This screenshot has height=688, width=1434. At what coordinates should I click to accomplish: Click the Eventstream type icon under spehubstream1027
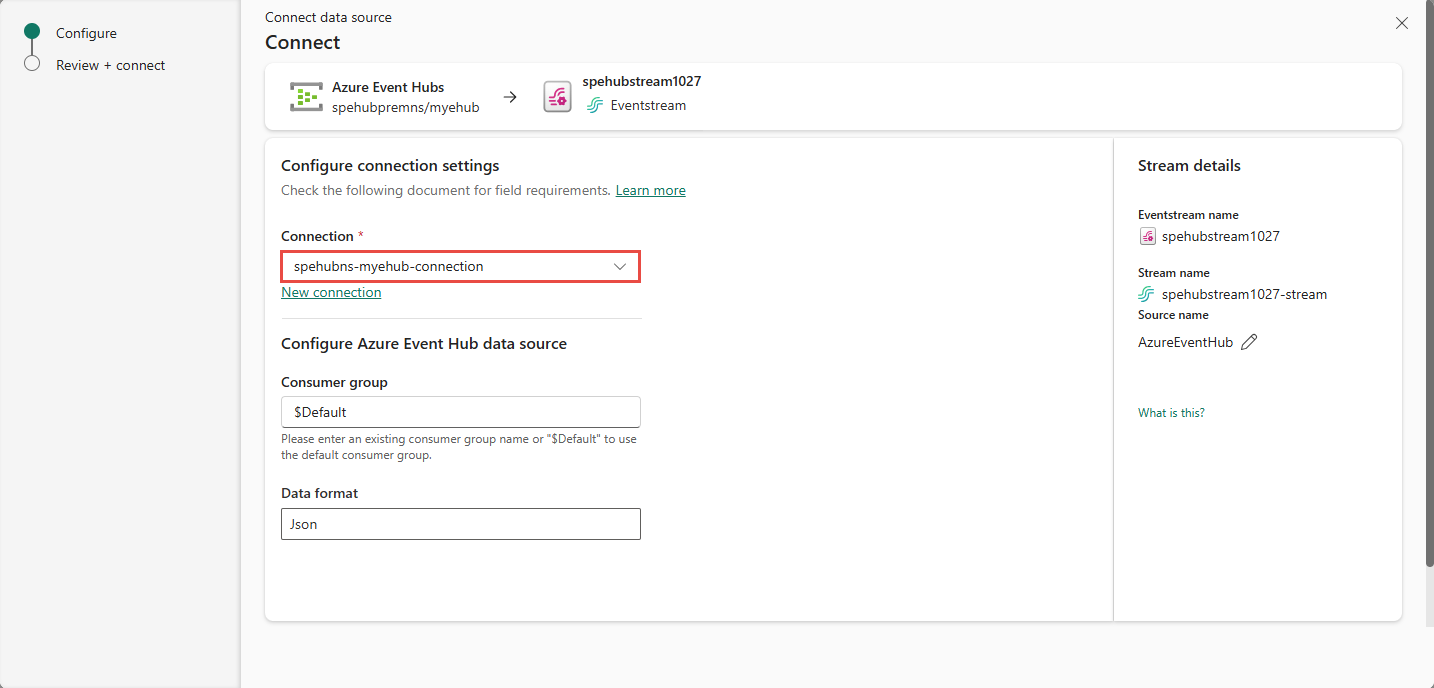pyautogui.click(x=595, y=105)
